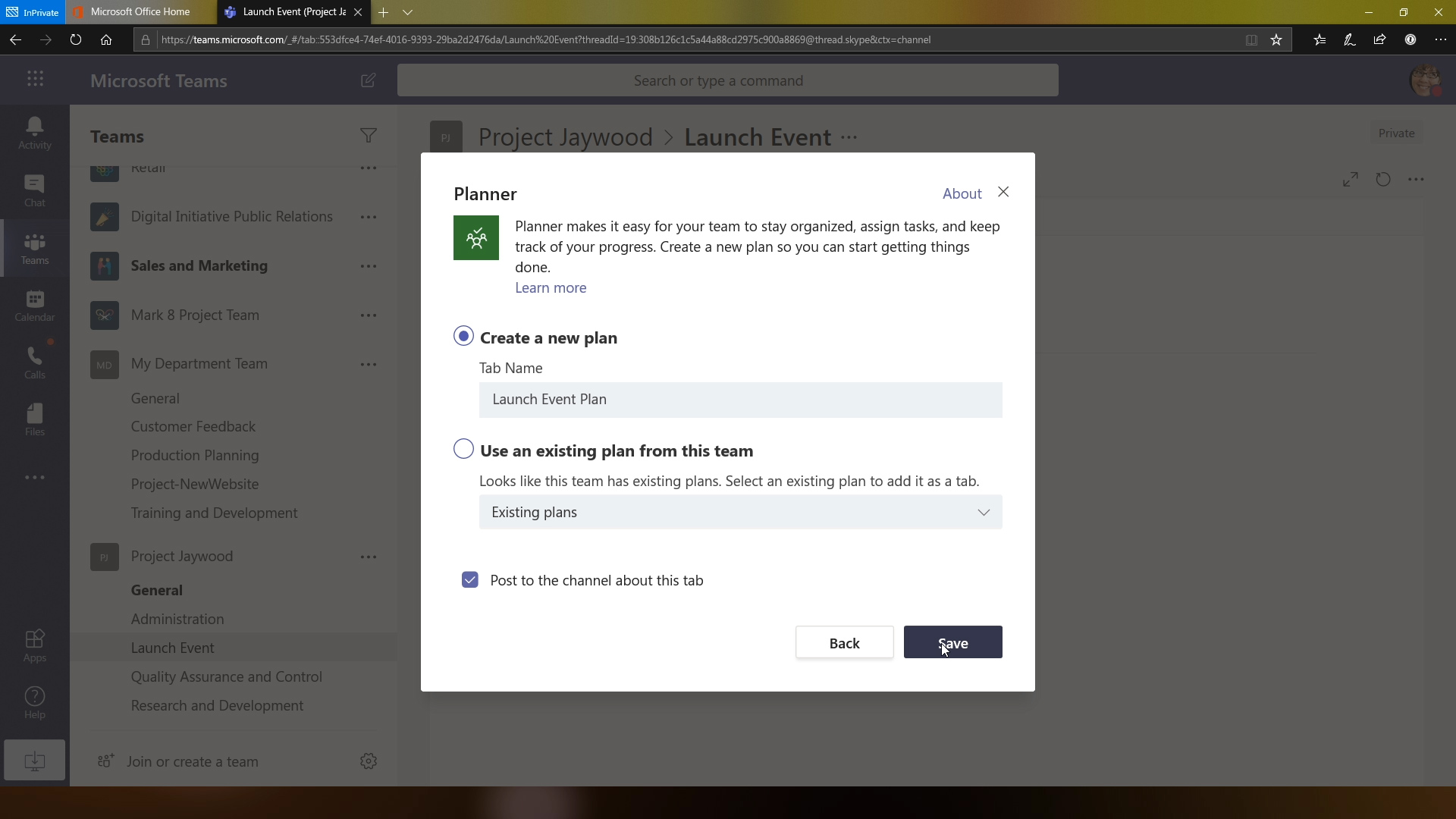The image size is (1456, 819).
Task: Open more options for Project Jaywood team
Action: [369, 557]
